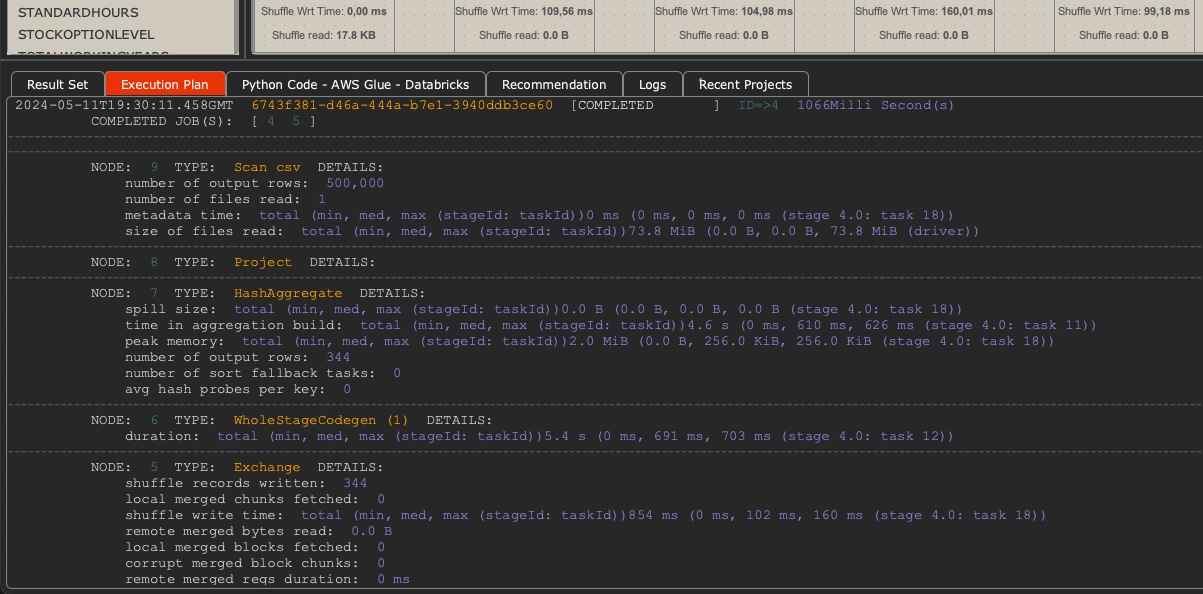Screen dimensions: 1203x594
Task: Click the HashAggregate node type
Action: [x=288, y=293]
